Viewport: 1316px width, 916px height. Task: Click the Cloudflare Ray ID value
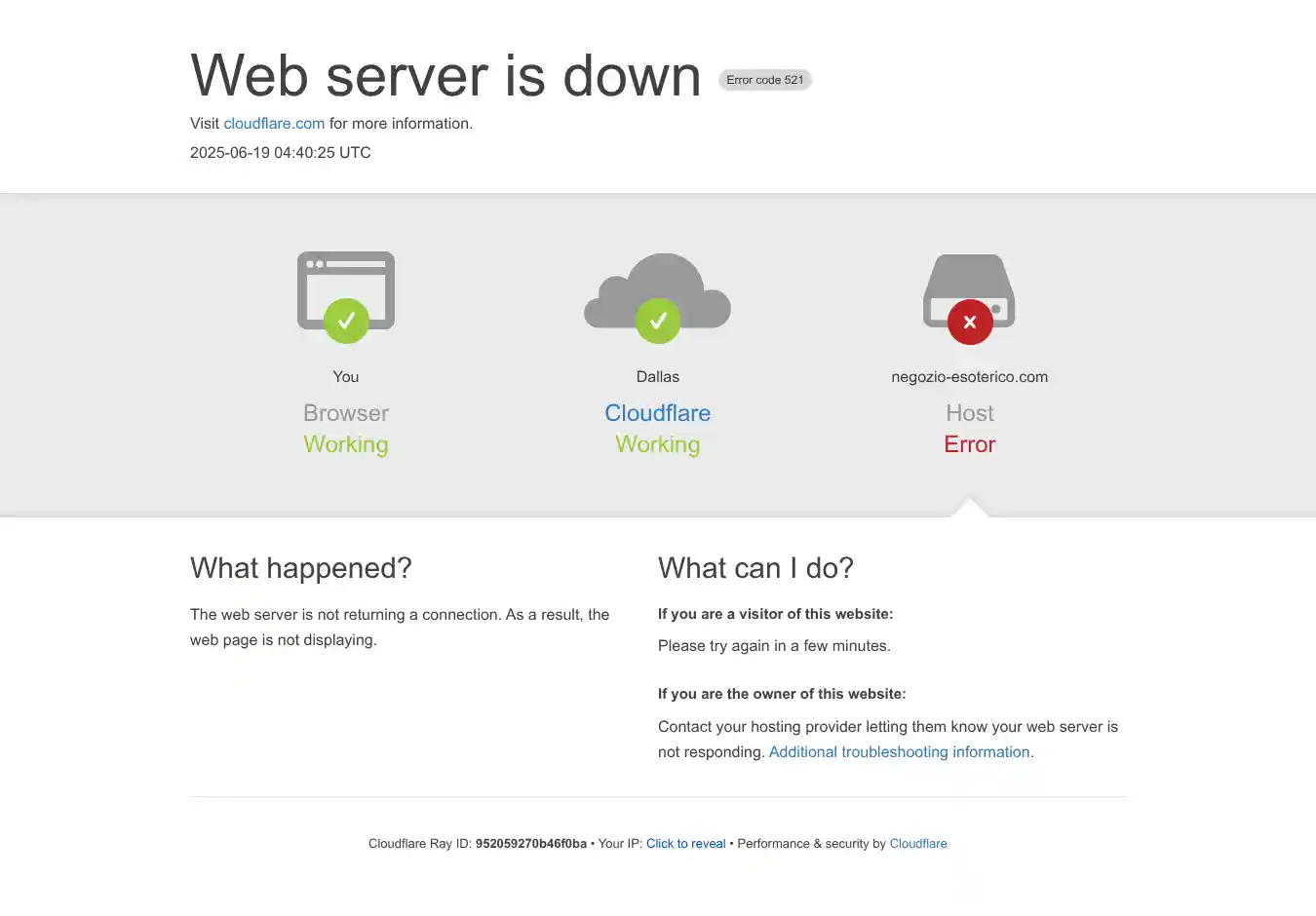[531, 844]
